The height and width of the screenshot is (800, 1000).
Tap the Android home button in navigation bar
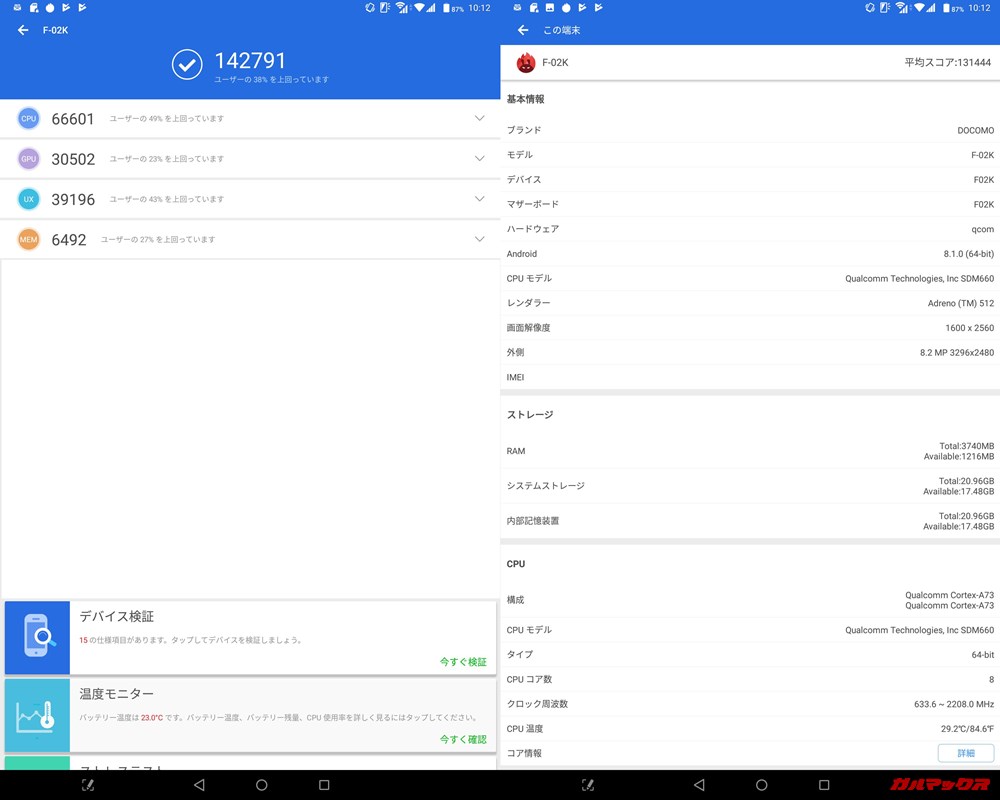pyautogui.click(x=261, y=786)
